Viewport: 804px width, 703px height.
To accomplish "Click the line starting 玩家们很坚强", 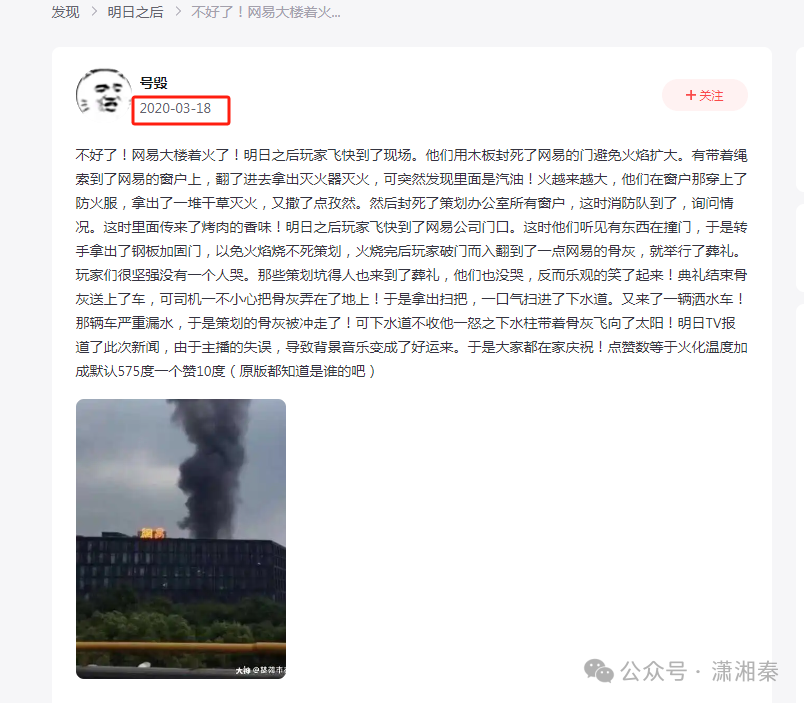I will pos(411,275).
